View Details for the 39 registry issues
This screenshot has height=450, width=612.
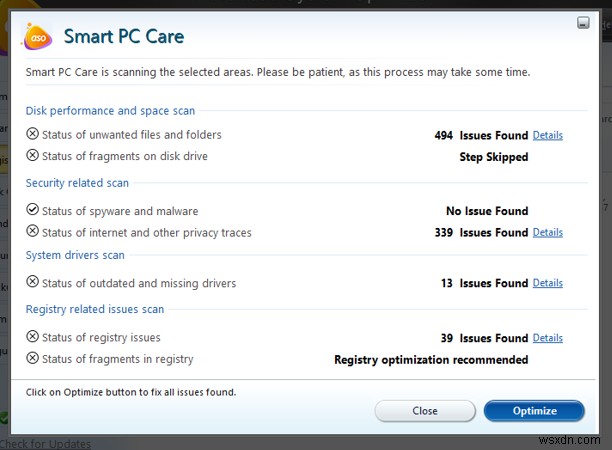(547, 338)
